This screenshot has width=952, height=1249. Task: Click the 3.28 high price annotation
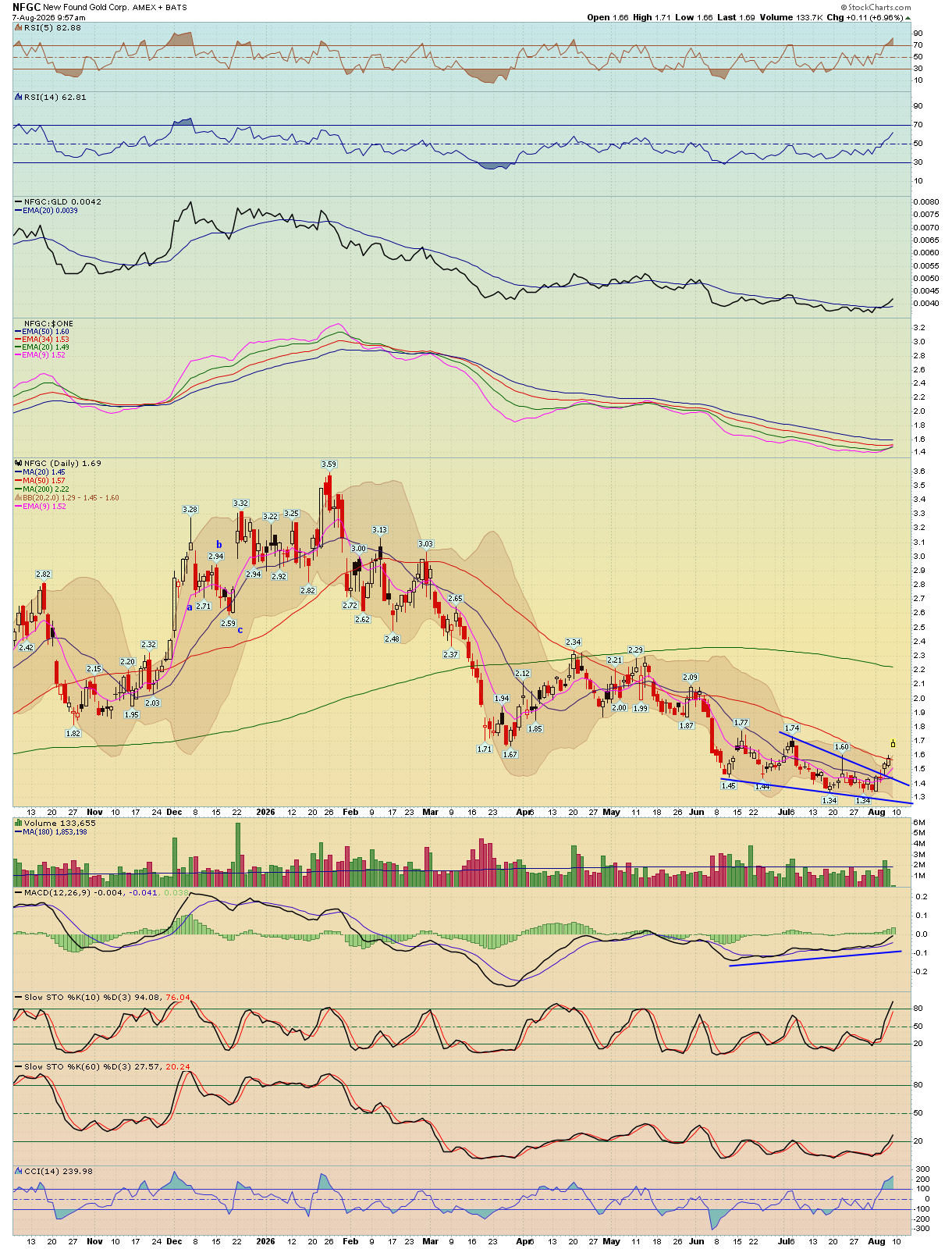tap(190, 510)
